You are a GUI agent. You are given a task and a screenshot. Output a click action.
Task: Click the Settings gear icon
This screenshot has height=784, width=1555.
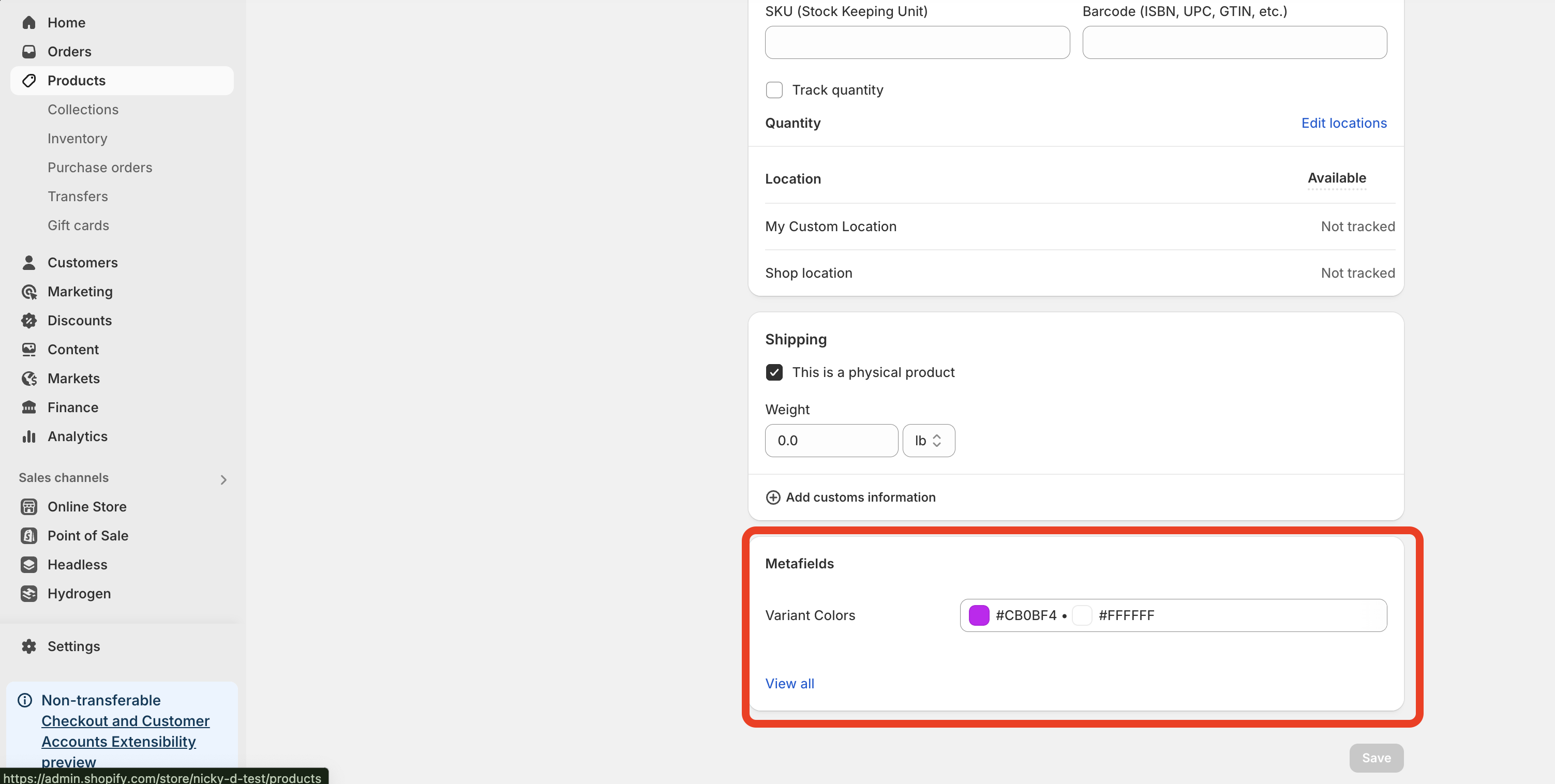(x=28, y=646)
